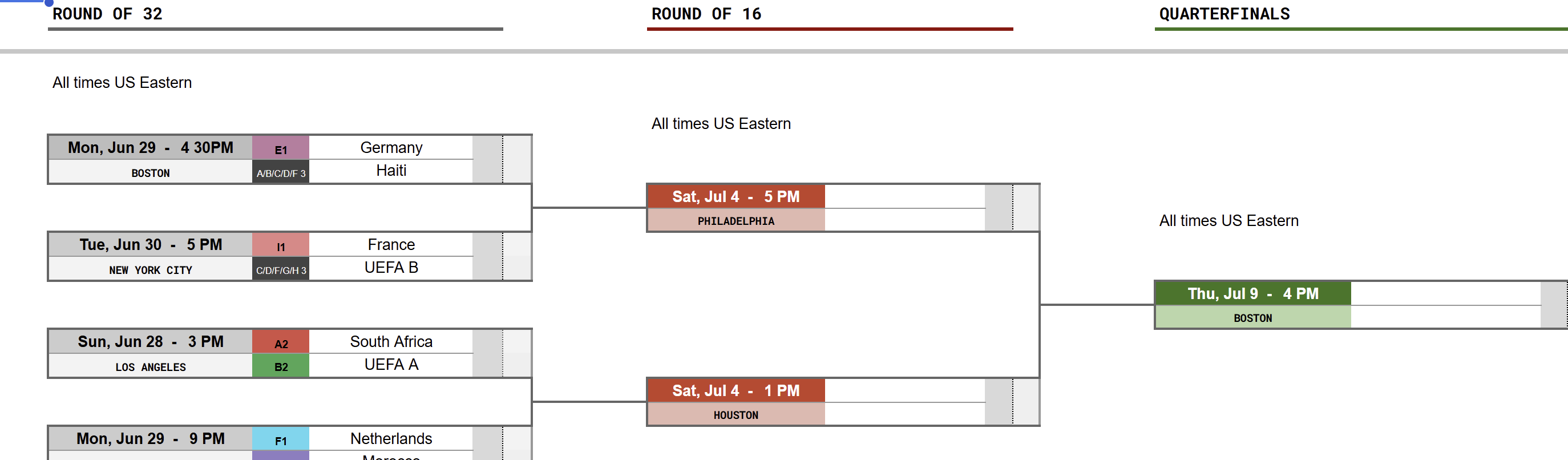The height and width of the screenshot is (460, 1568).
Task: Select the France team cell
Action: tap(391, 245)
